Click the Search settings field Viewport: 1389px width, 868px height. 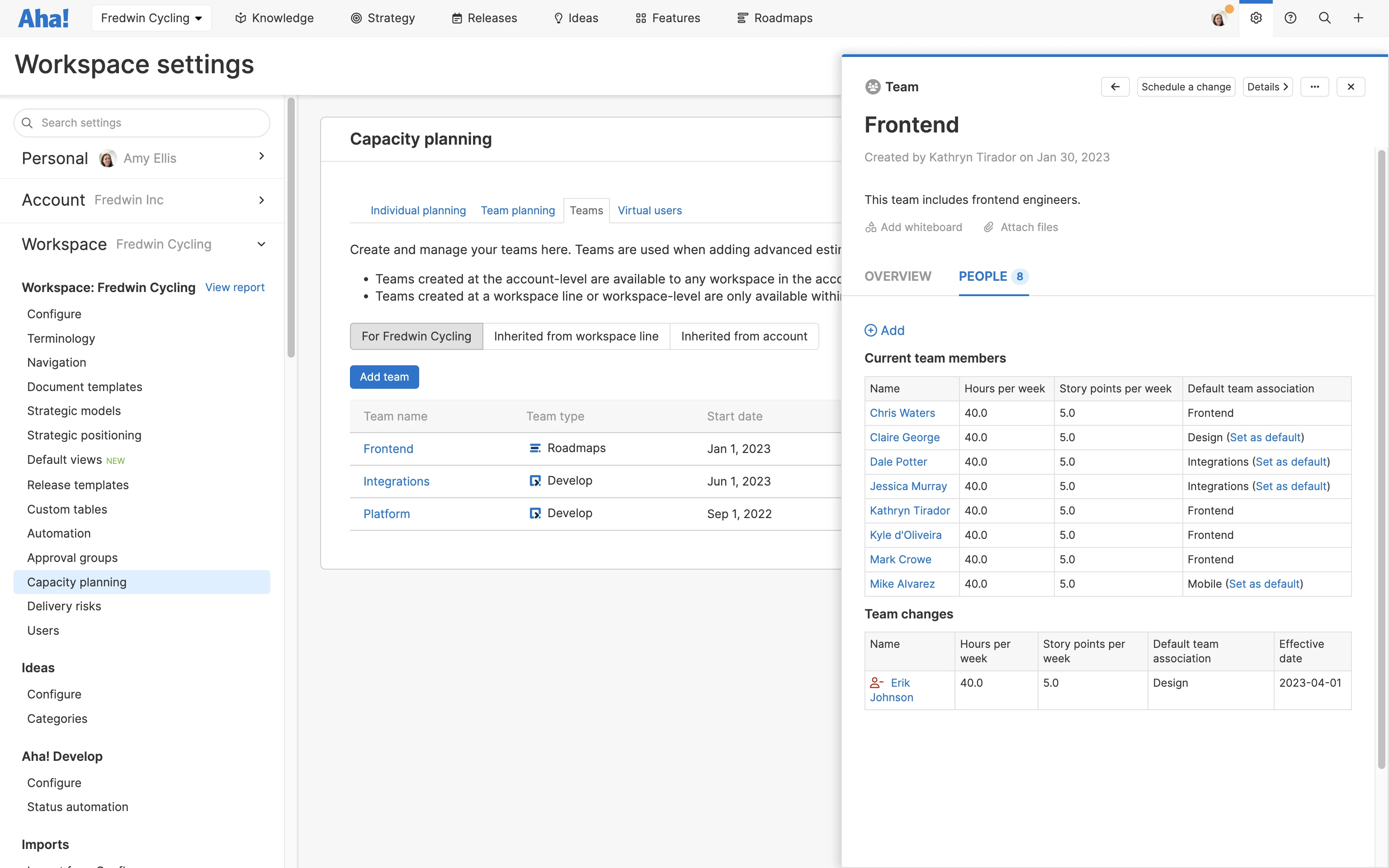click(x=142, y=123)
